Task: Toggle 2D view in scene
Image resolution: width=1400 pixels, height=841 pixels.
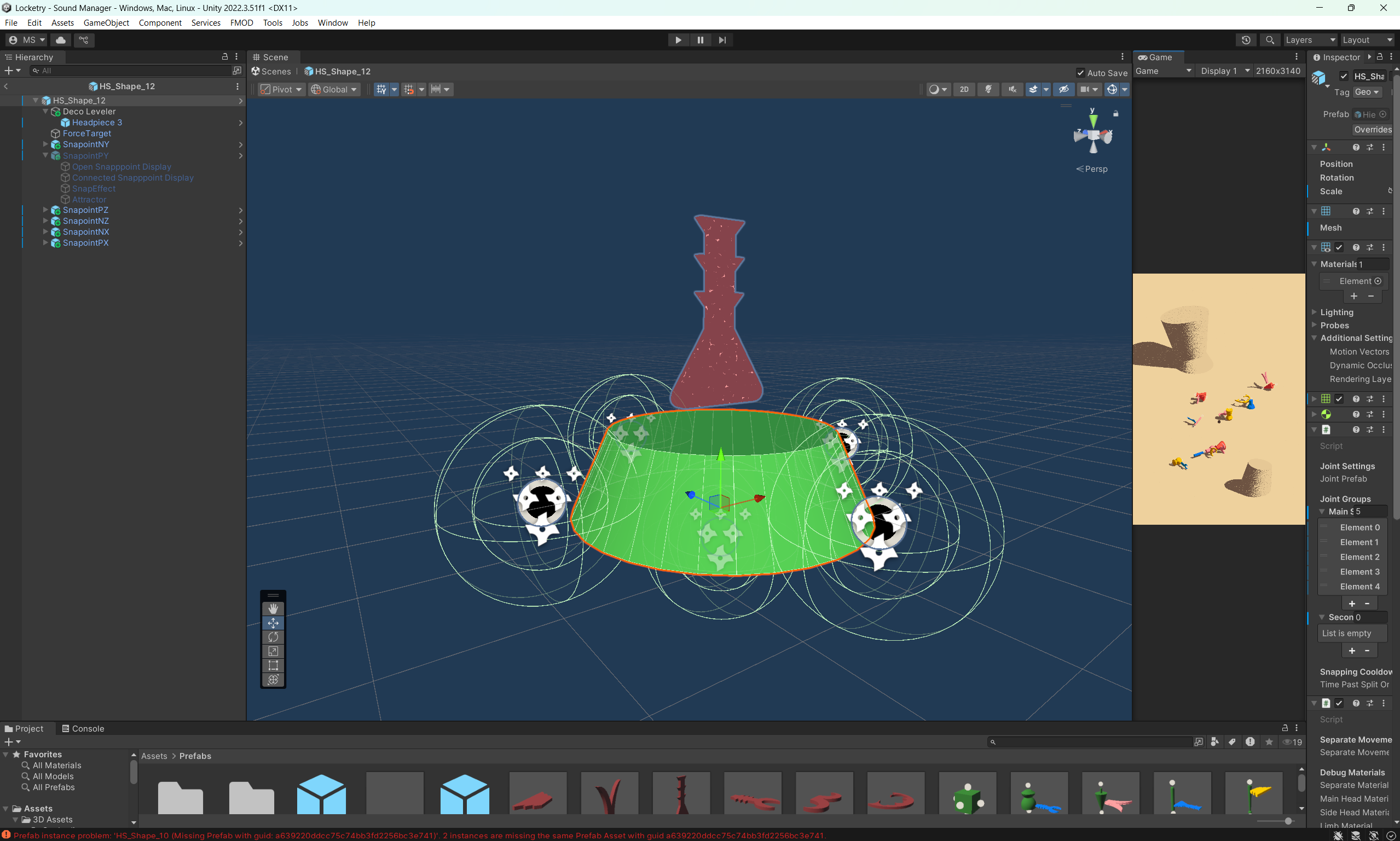Action: click(x=964, y=89)
